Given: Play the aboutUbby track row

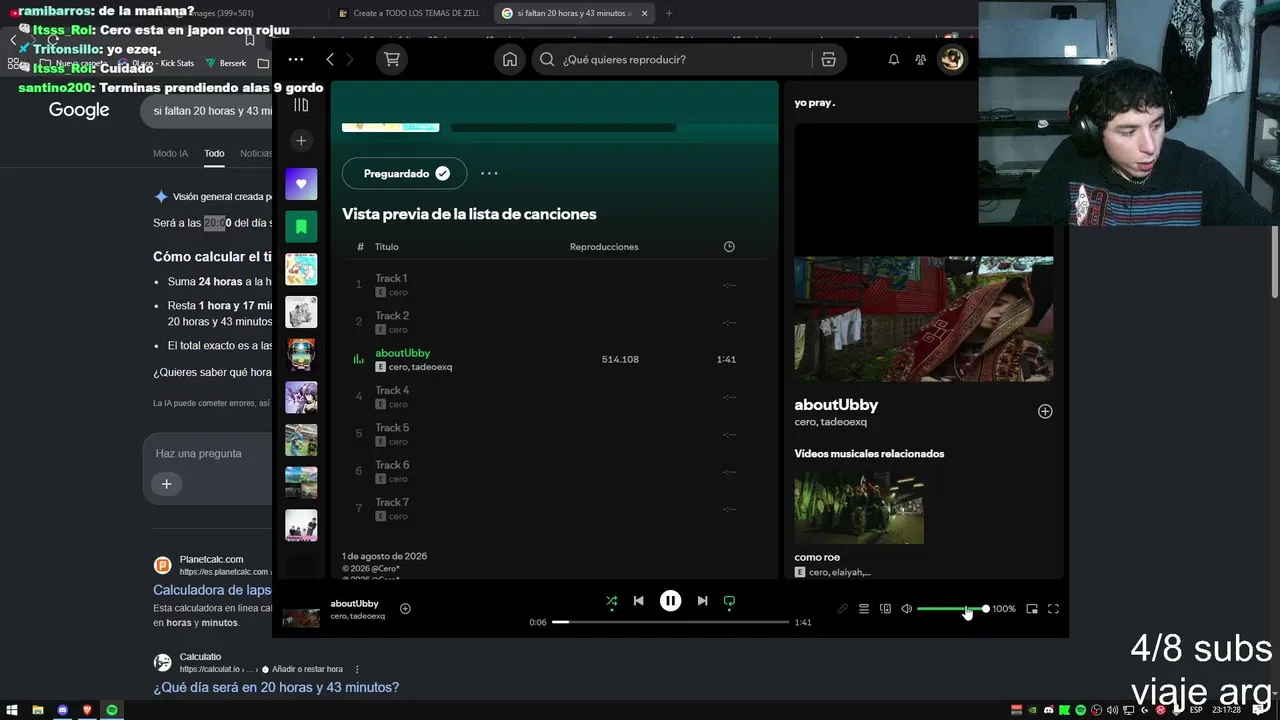Looking at the screenshot, I should [x=556, y=359].
